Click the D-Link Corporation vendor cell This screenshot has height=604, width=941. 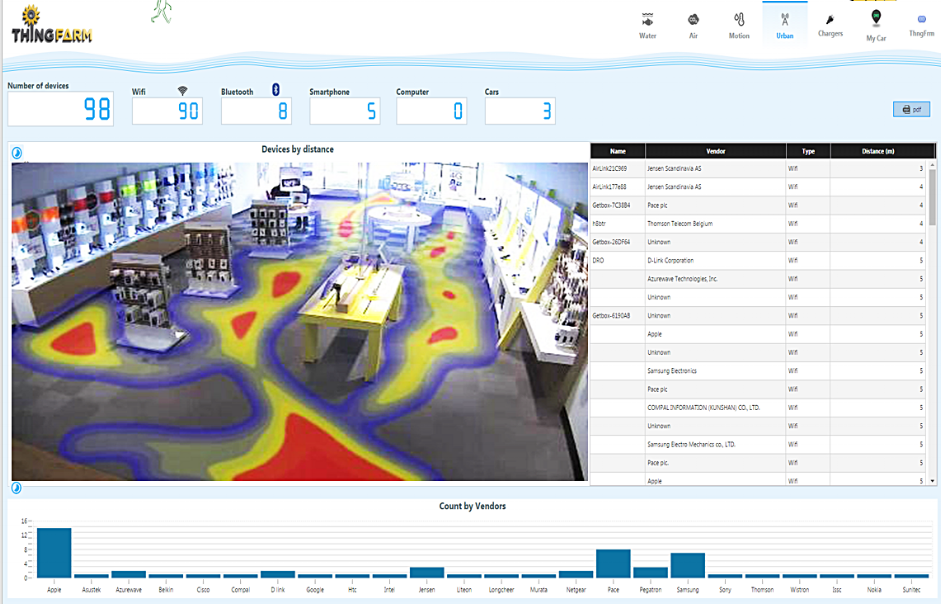click(715, 261)
